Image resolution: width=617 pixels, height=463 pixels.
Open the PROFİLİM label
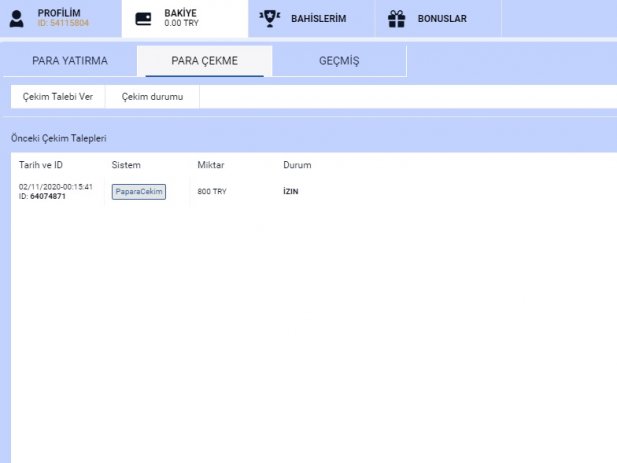(59, 13)
